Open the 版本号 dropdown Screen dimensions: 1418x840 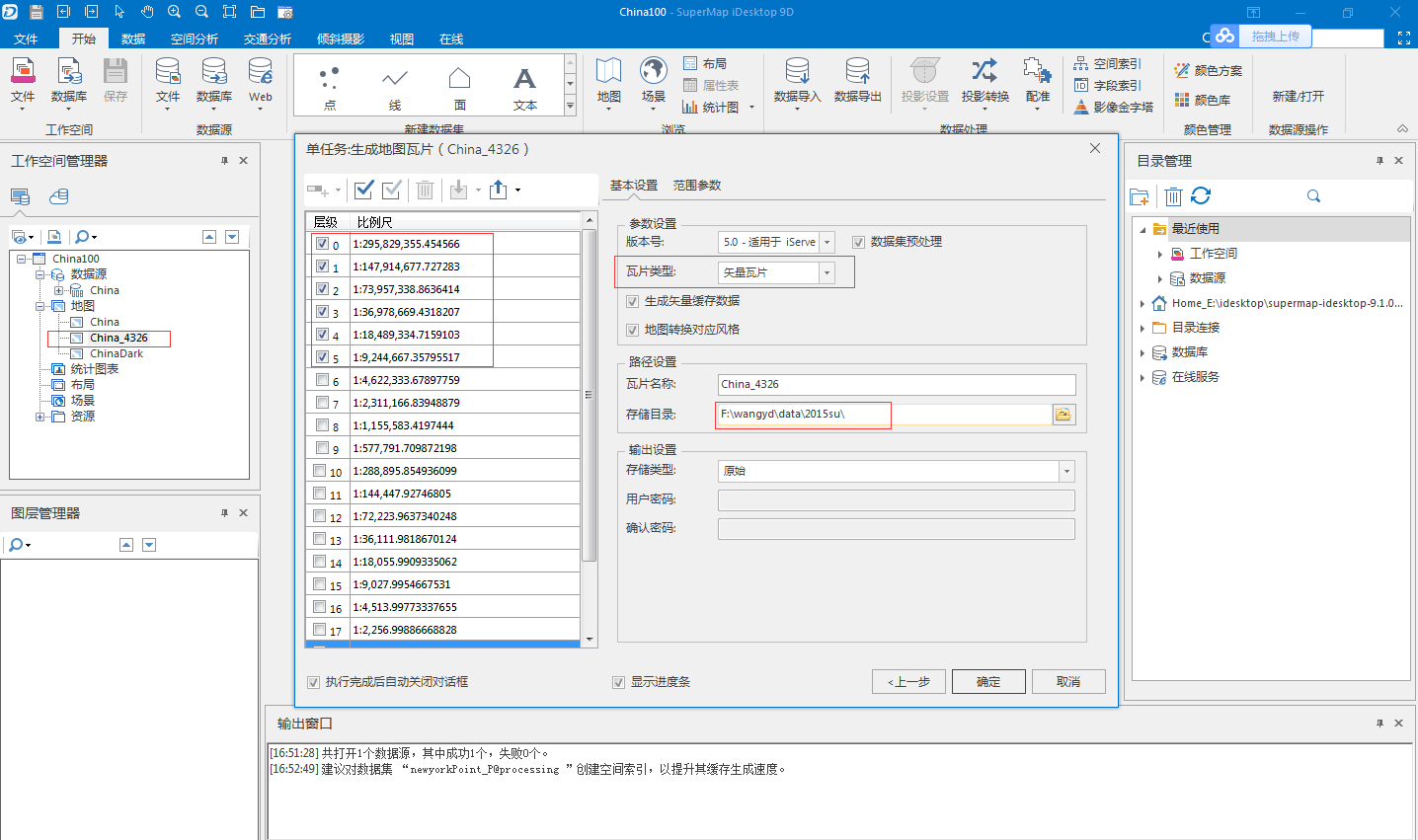coord(827,242)
